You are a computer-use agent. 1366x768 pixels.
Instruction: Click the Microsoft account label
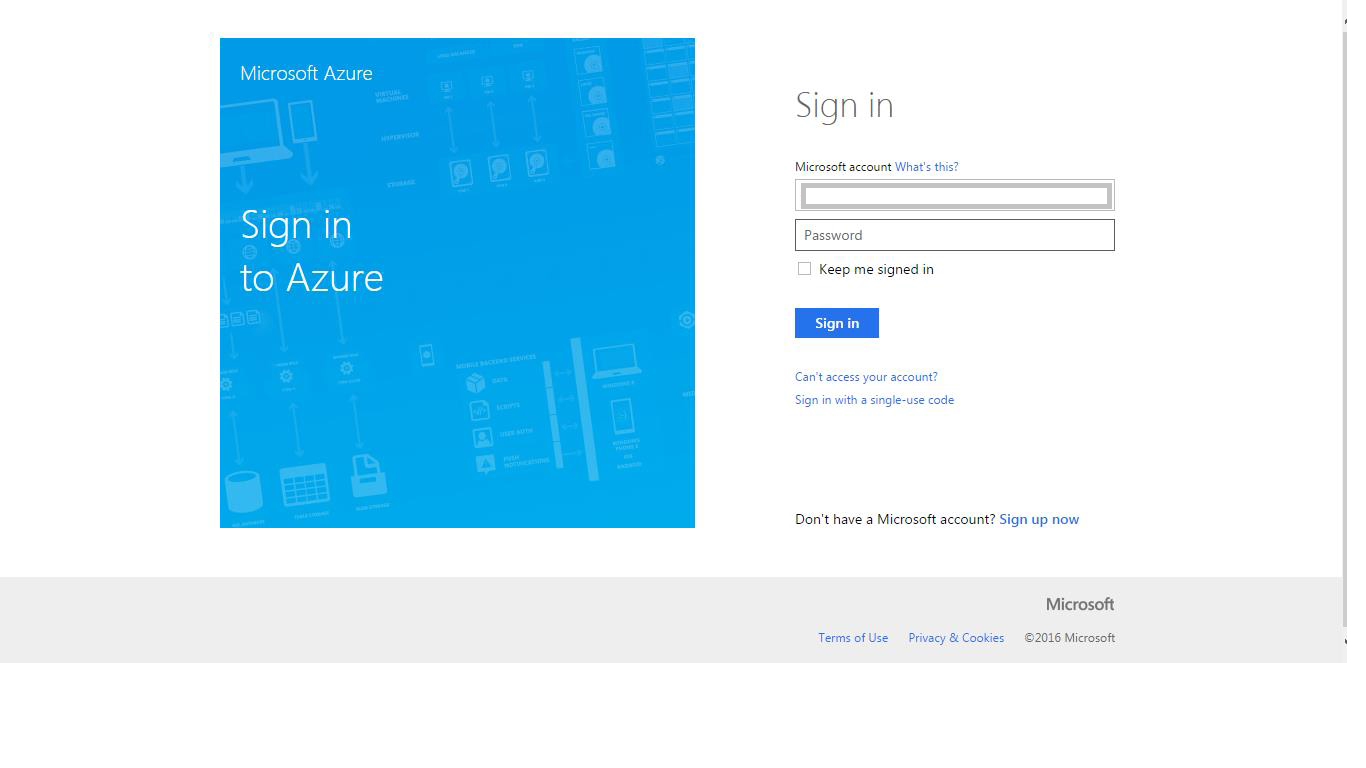(x=843, y=167)
